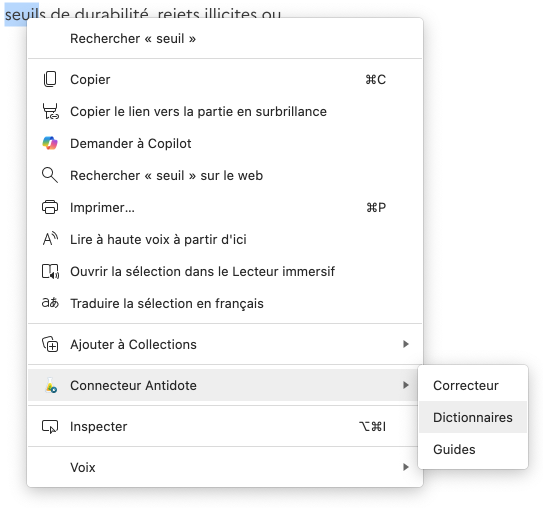This screenshot has width=543, height=508.
Task: Click the magnifying glass web search icon
Action: [x=50, y=175]
